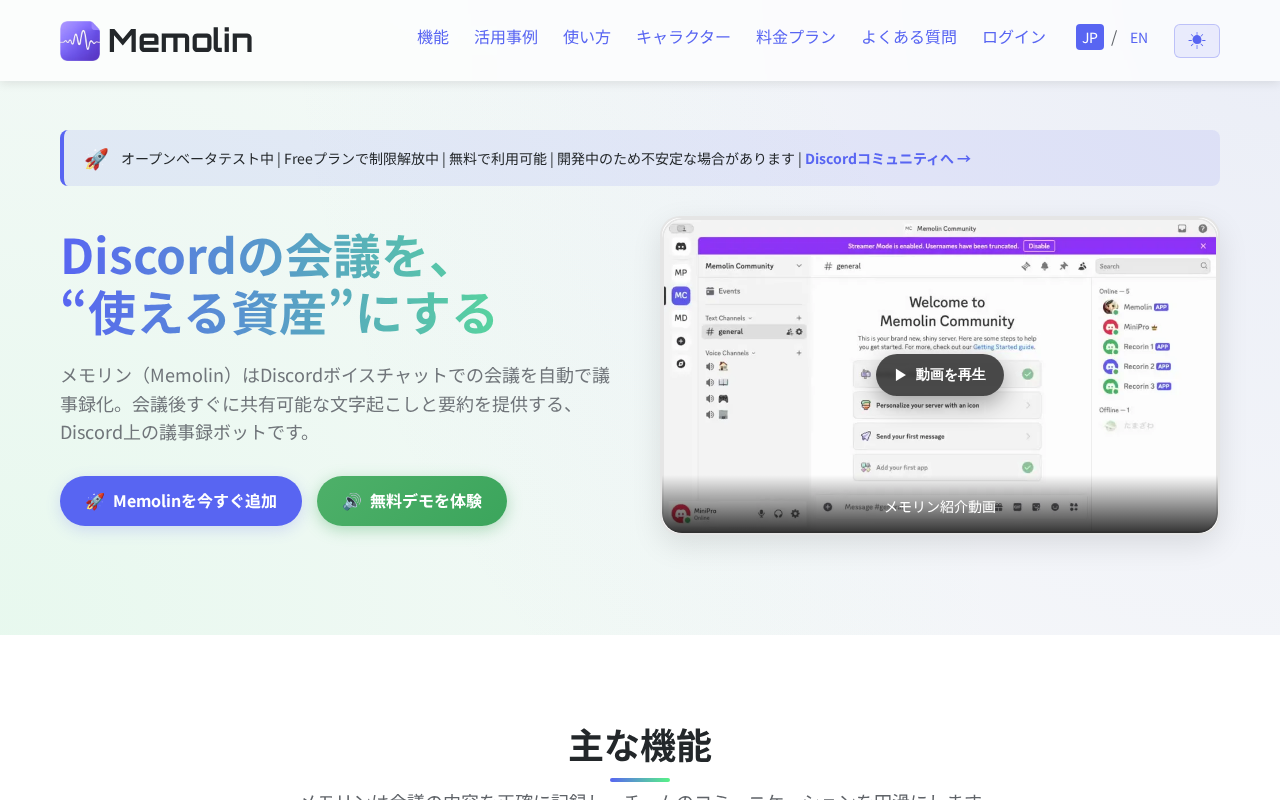Screen dimensions: 1280x800
Task: Click the Memolin logo in the header
Action: (x=156, y=41)
